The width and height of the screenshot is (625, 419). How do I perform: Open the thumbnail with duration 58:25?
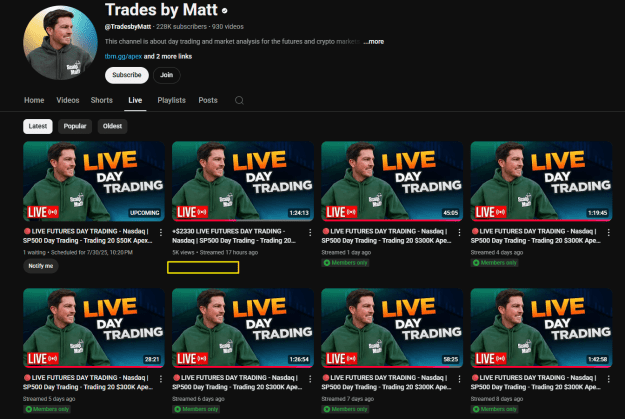point(392,328)
